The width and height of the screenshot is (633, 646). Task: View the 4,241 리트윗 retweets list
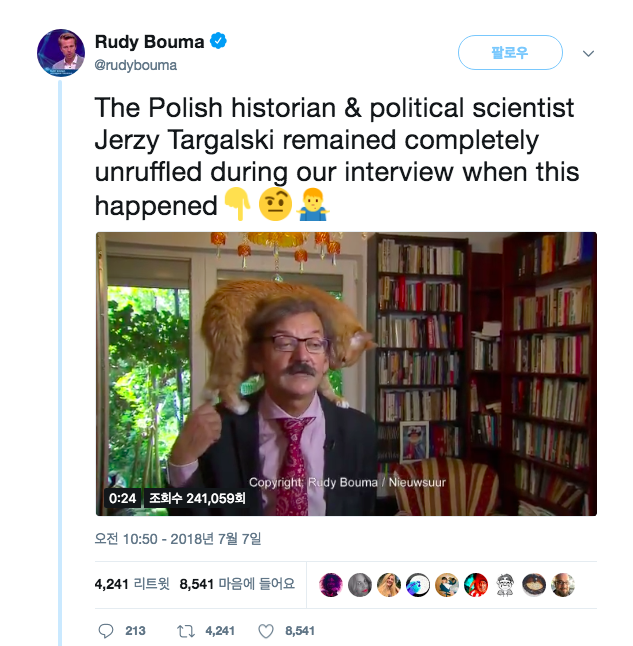(x=132, y=584)
